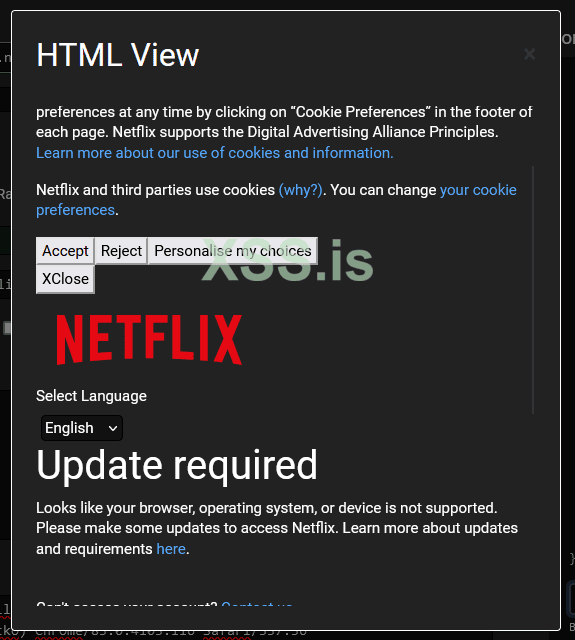The height and width of the screenshot is (640, 575).
Task: Follow the 'your cookie preferences' link
Action: point(276,200)
